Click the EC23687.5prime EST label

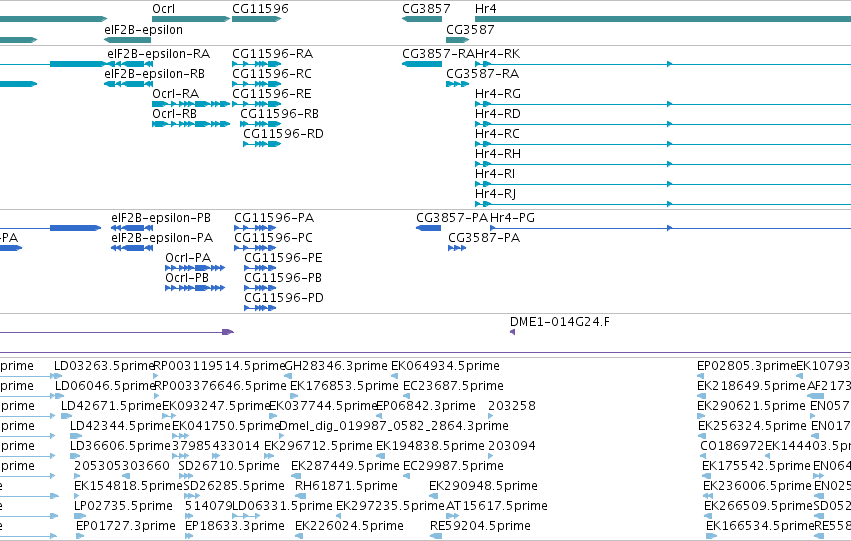[453, 386]
